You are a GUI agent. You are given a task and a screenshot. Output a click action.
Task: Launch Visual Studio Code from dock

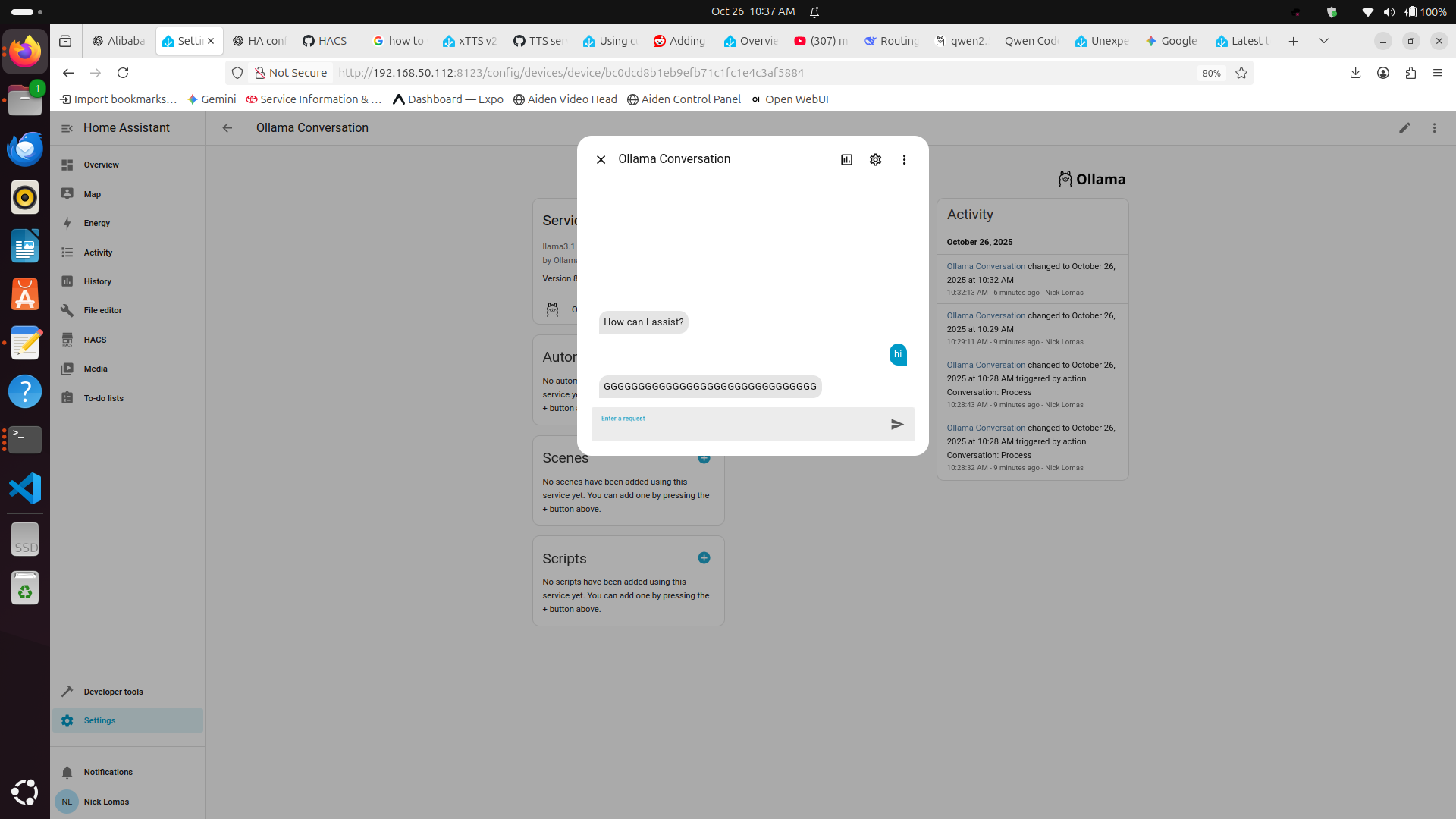coord(25,488)
